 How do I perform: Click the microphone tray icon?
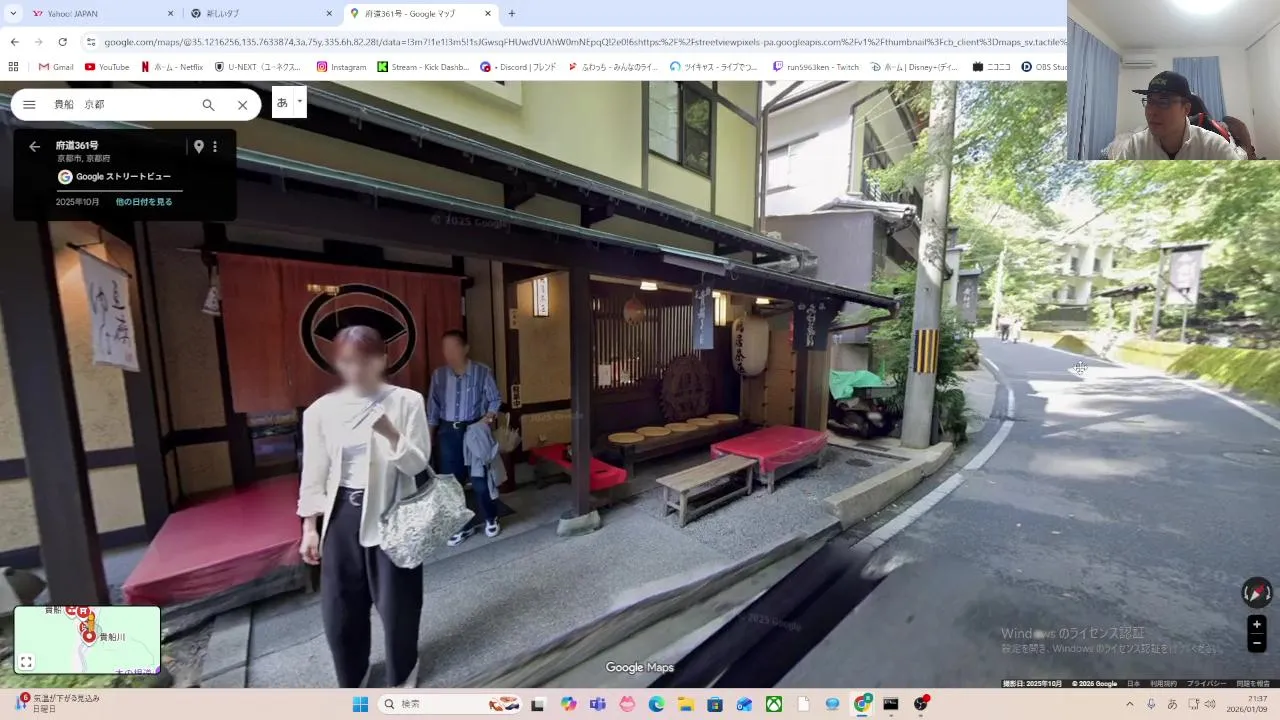(1152, 704)
